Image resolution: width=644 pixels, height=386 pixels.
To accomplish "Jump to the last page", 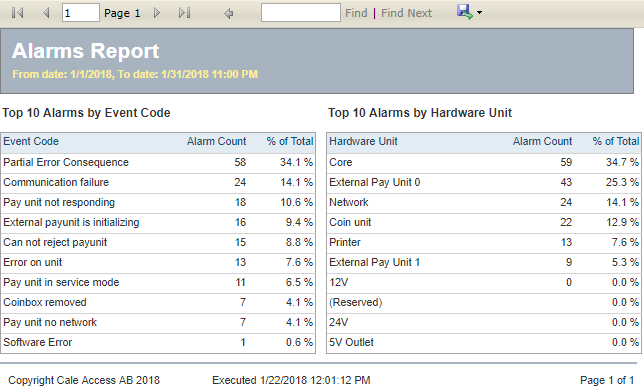I will (x=184, y=13).
